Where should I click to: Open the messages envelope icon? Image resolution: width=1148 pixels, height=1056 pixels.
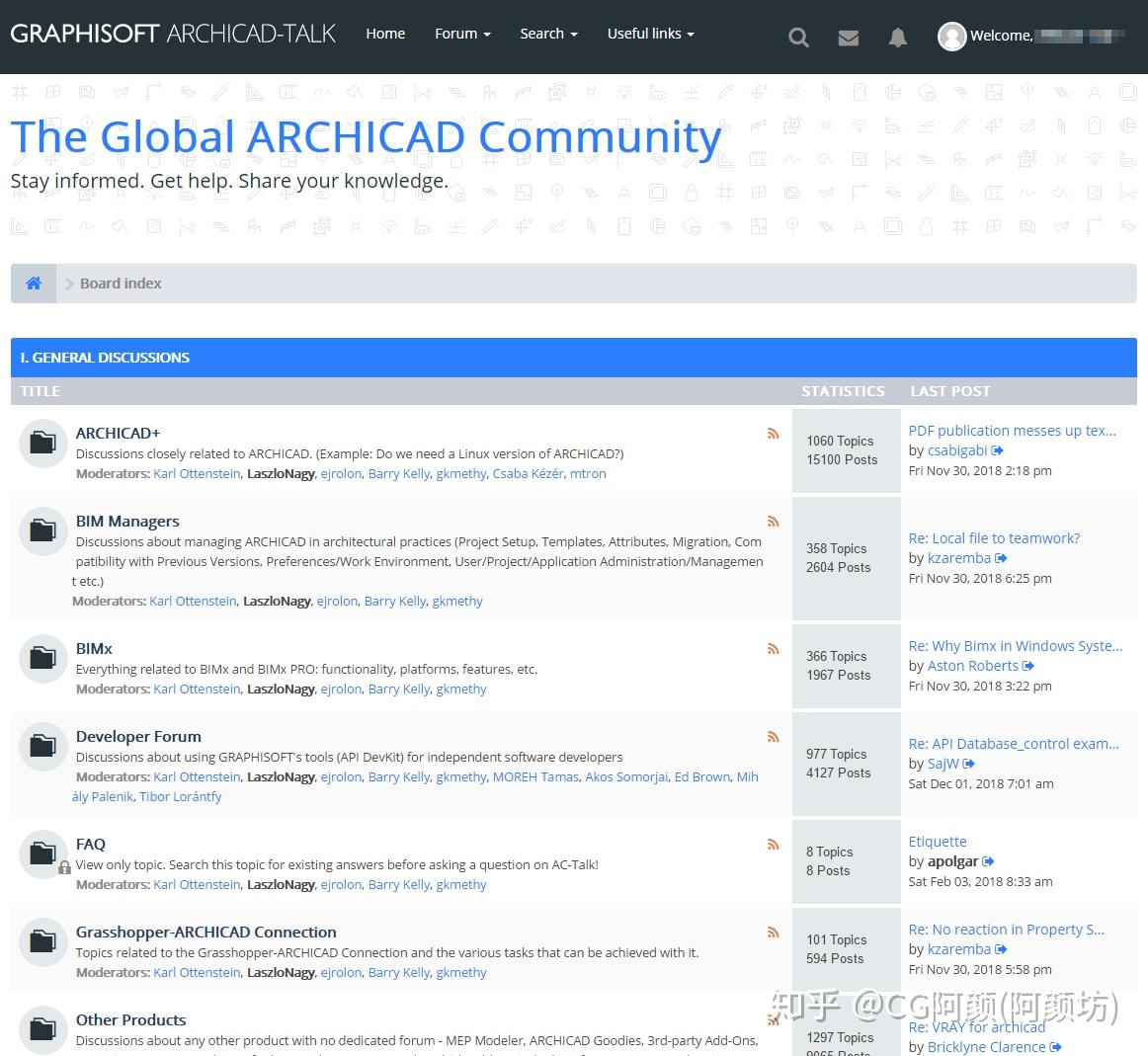click(848, 38)
